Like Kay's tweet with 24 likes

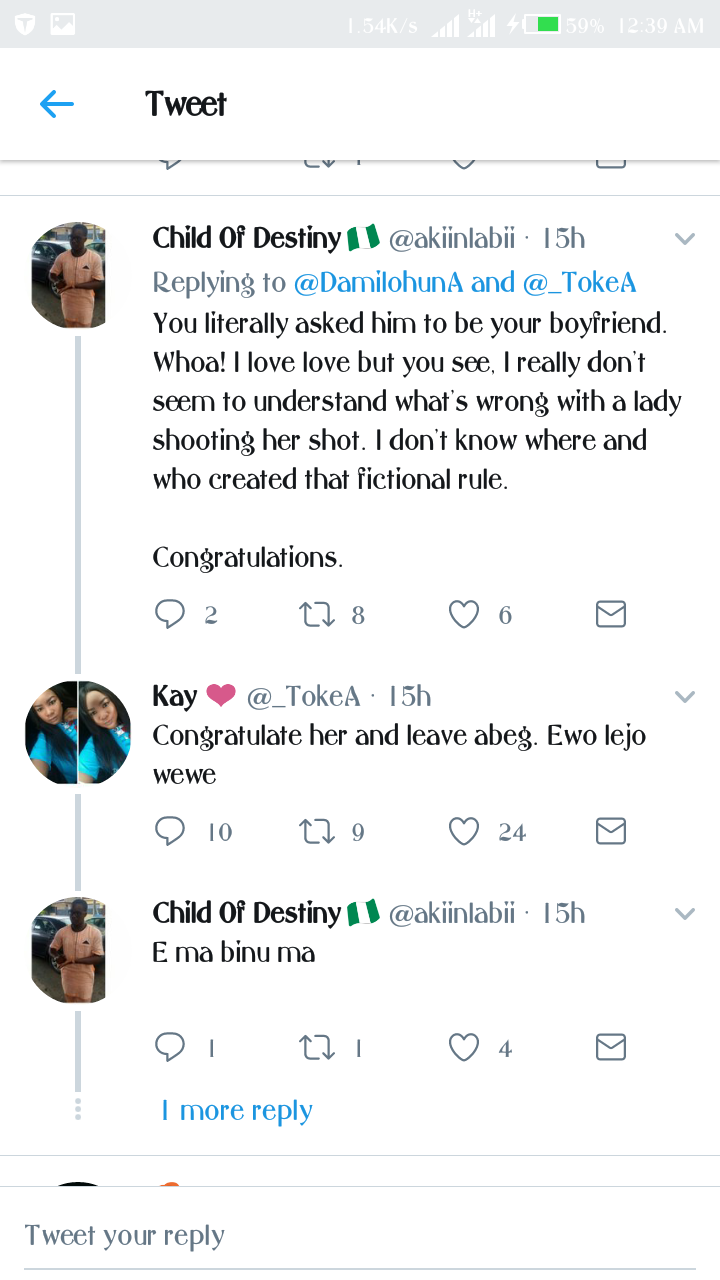click(x=464, y=831)
